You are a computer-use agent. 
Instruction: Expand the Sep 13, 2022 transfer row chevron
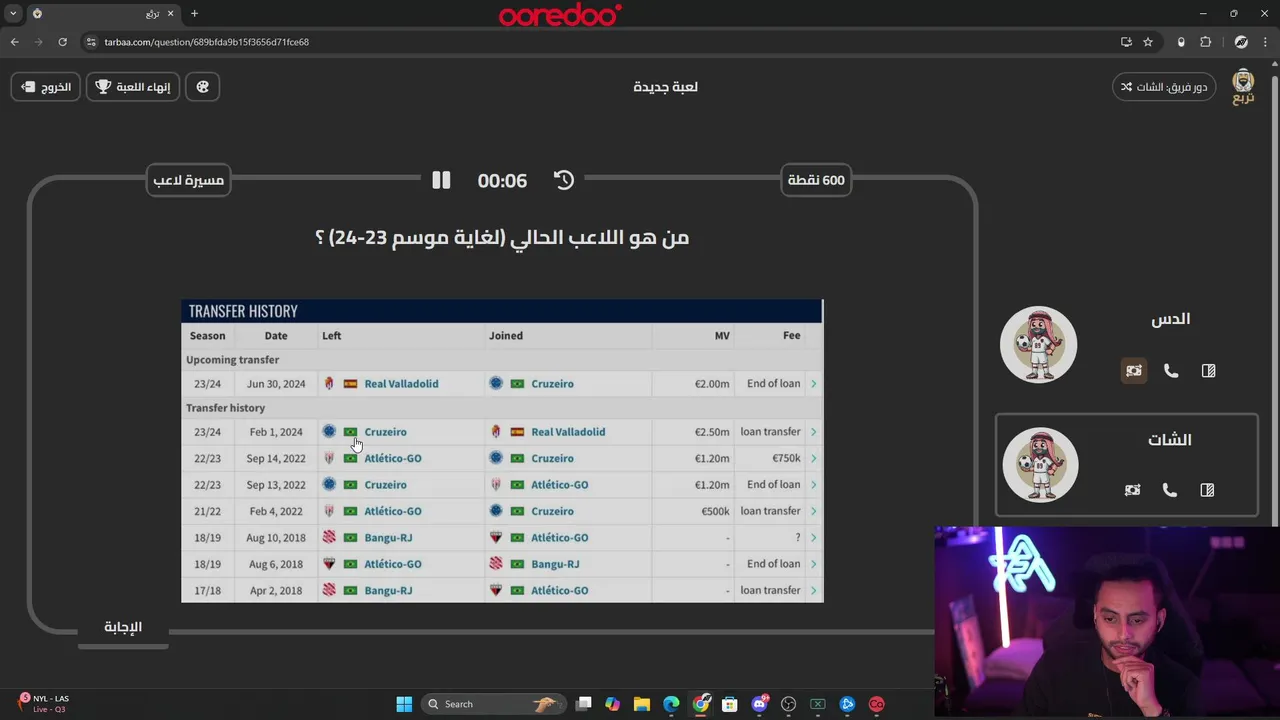click(813, 485)
